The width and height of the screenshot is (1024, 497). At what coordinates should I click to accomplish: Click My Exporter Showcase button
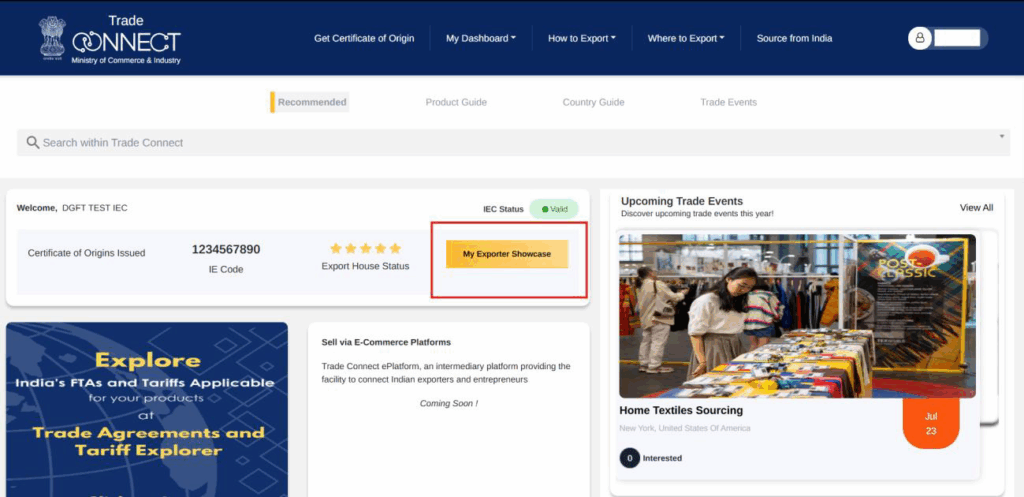[x=507, y=254]
